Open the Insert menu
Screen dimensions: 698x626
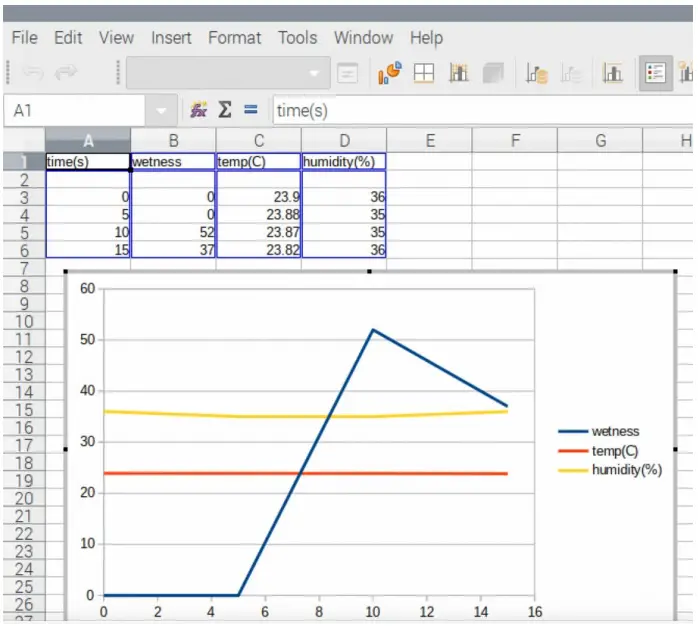coord(171,38)
